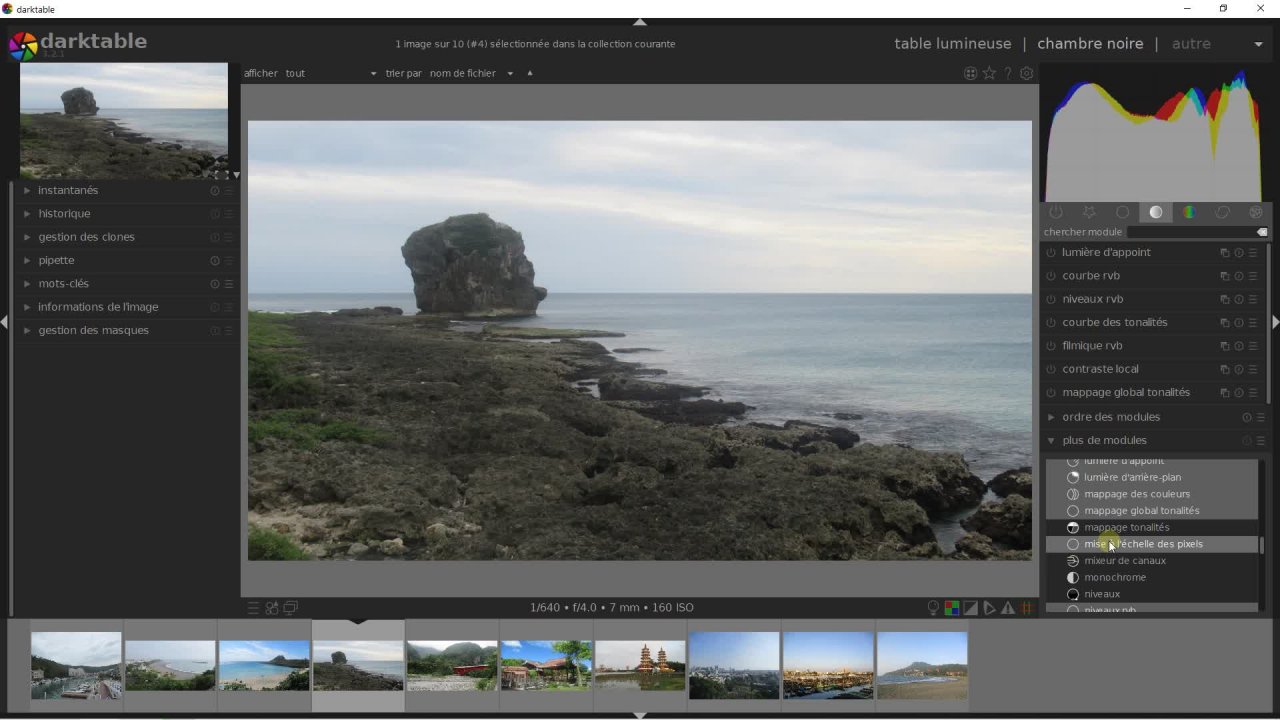Select monochrome from the module list
This screenshot has width=1280, height=720.
click(1114, 577)
